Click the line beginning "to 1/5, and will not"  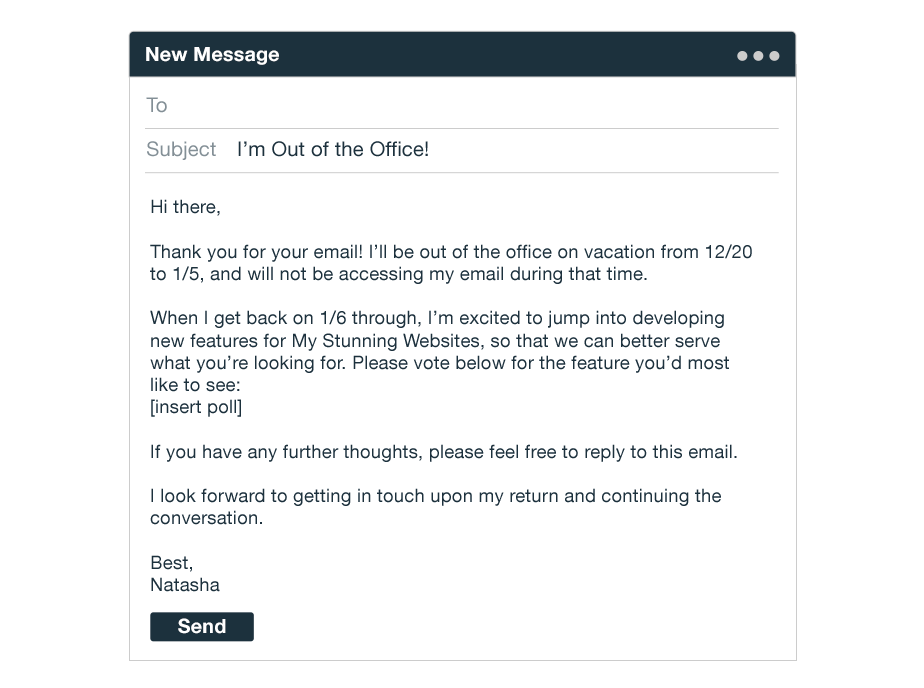point(398,274)
